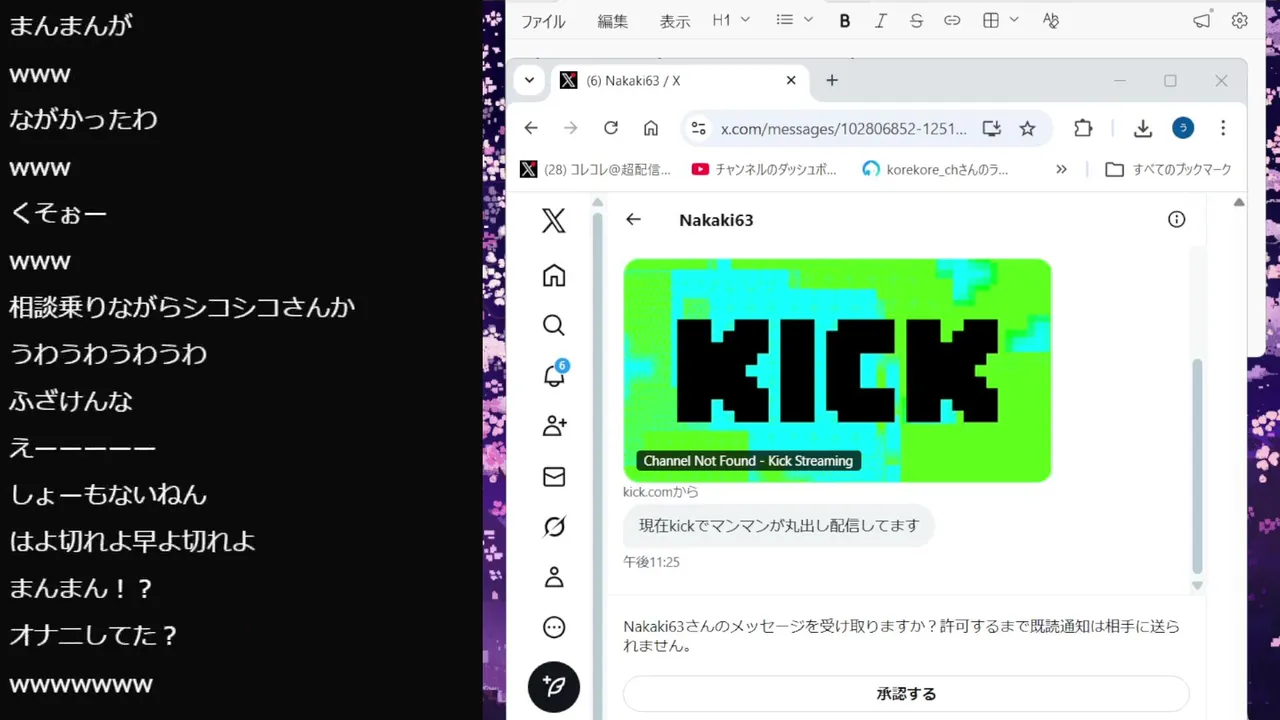Bookmark this page with the star
This screenshot has height=720, width=1280.
(1027, 128)
